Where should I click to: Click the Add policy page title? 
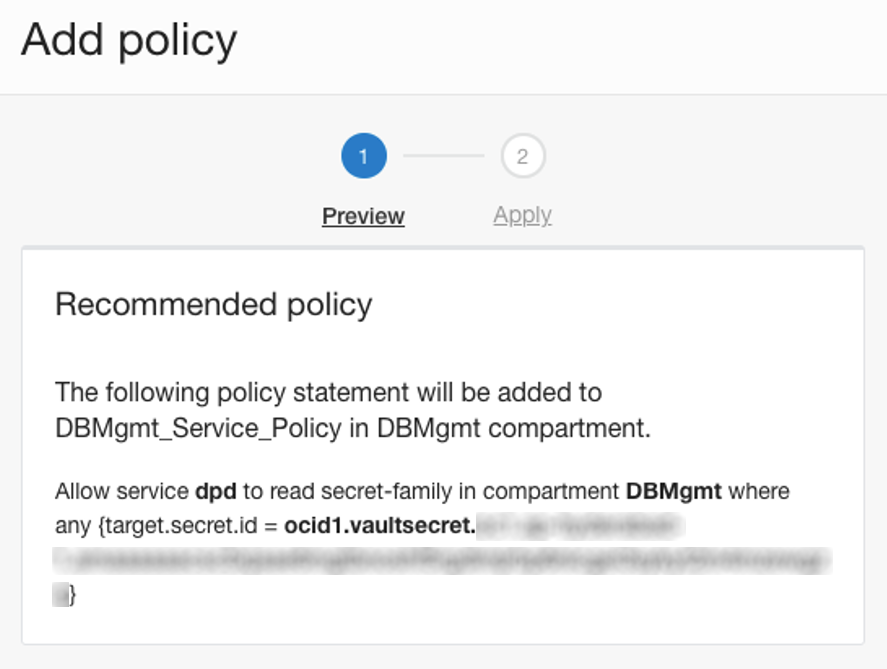130,40
